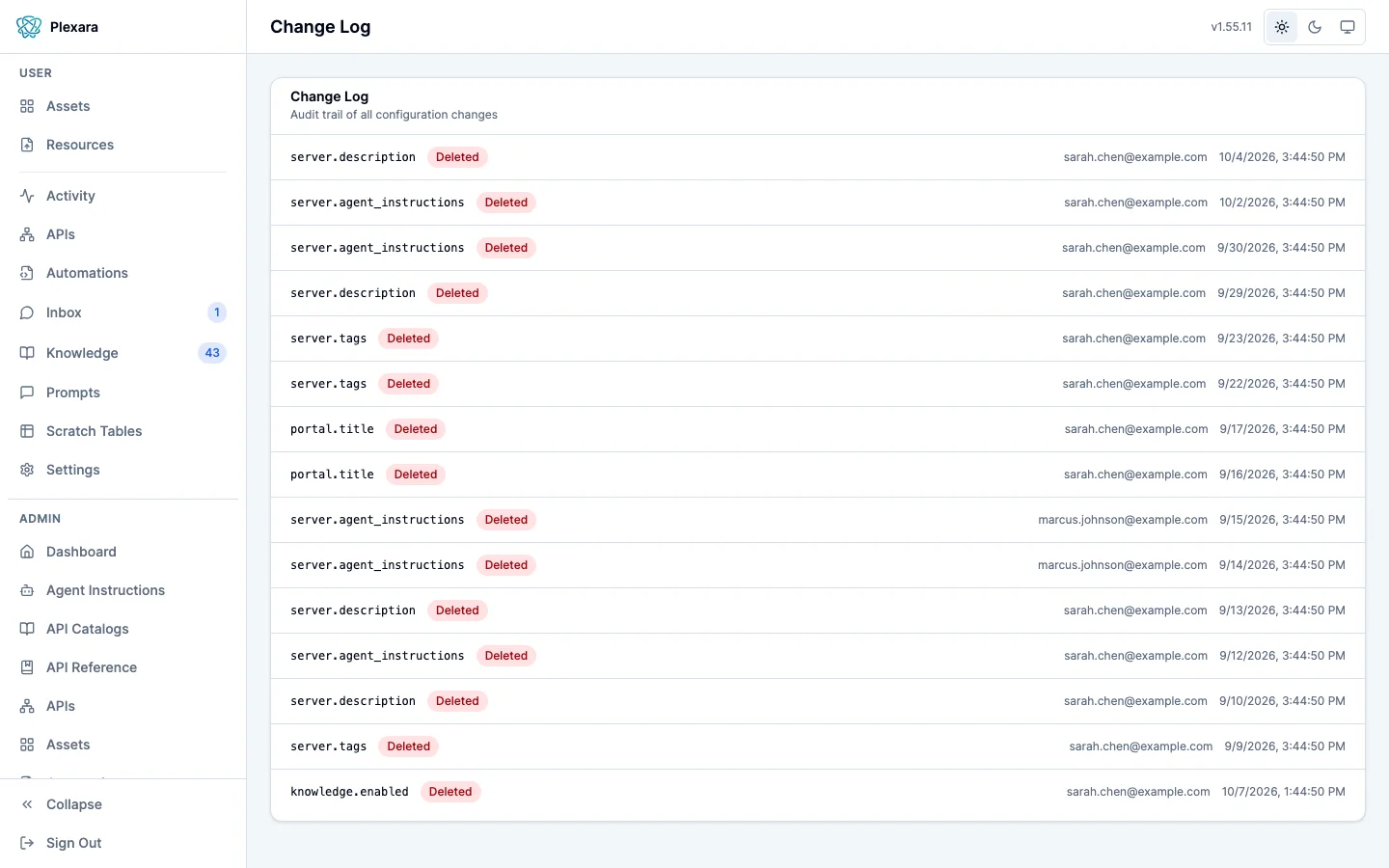Click the Knowledge book icon
Viewport: 1389px width, 868px height.
pos(27,353)
